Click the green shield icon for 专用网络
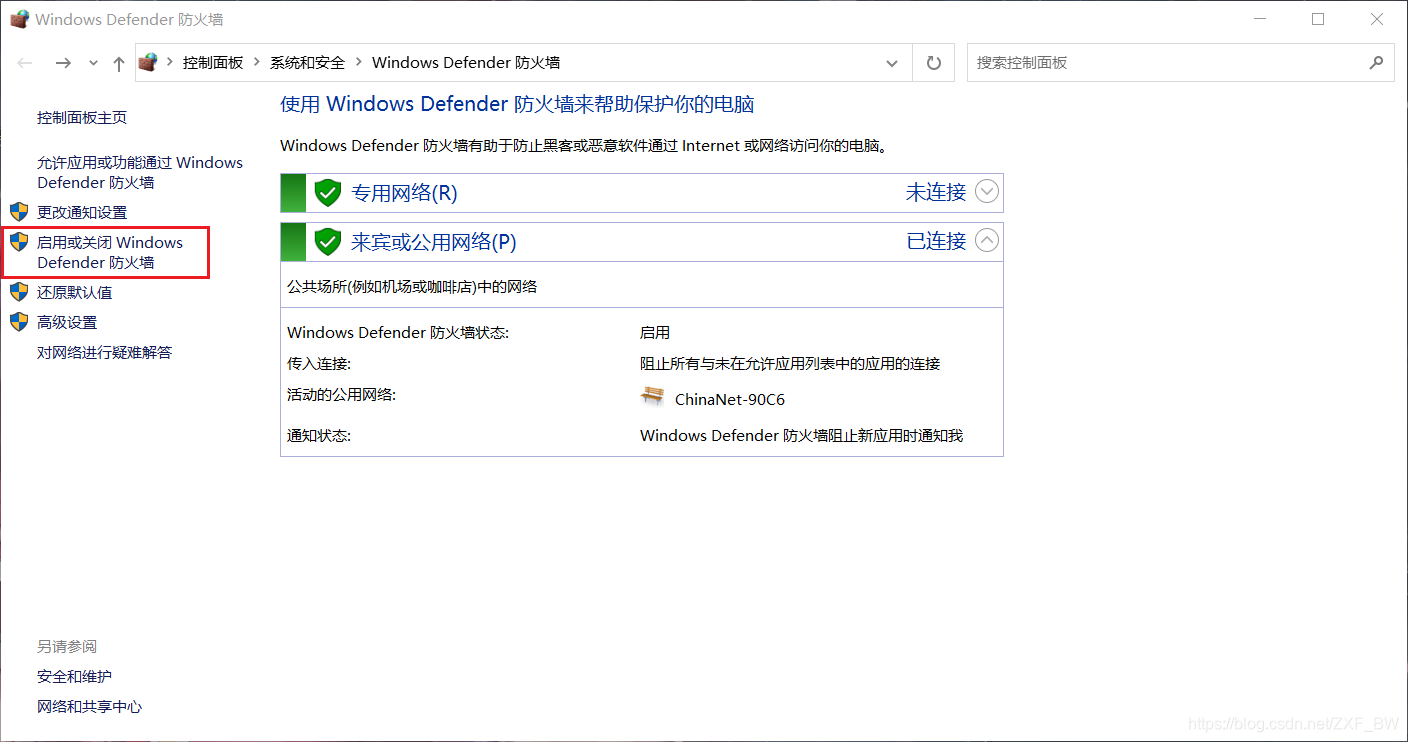The width and height of the screenshot is (1408, 742). 328,193
